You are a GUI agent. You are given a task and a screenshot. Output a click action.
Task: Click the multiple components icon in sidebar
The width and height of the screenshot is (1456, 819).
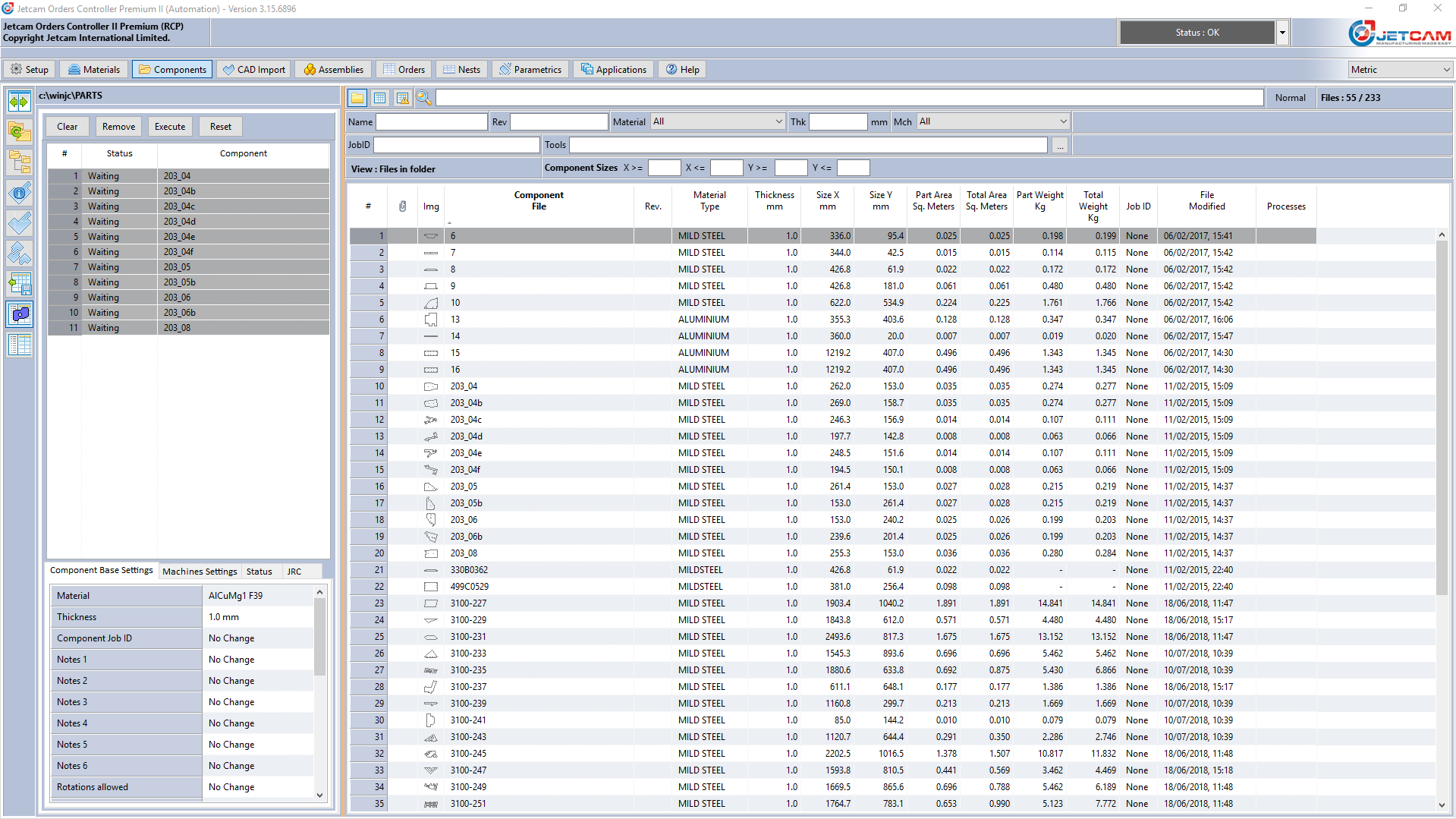[x=20, y=253]
